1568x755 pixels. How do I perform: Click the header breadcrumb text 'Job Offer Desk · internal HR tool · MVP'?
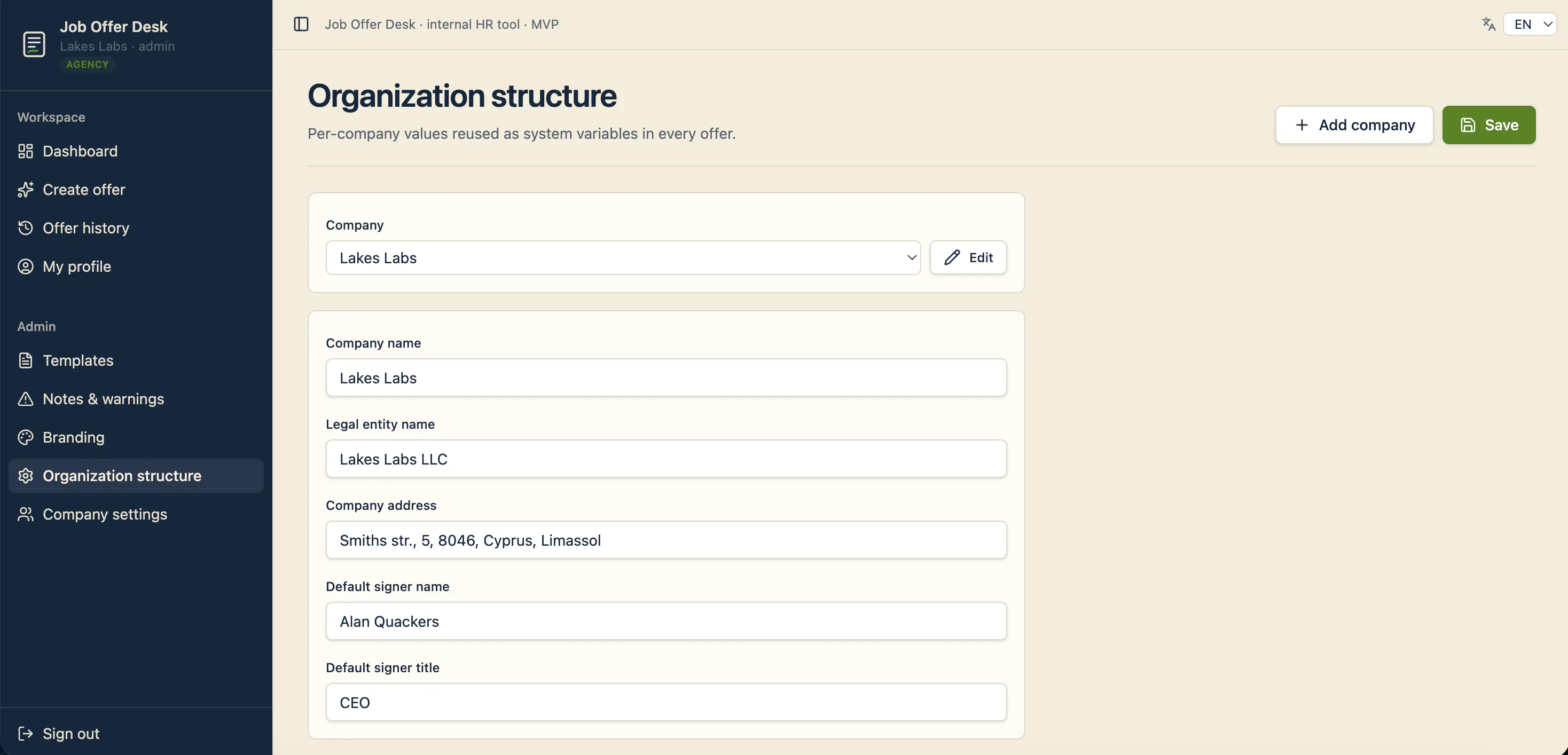(441, 25)
